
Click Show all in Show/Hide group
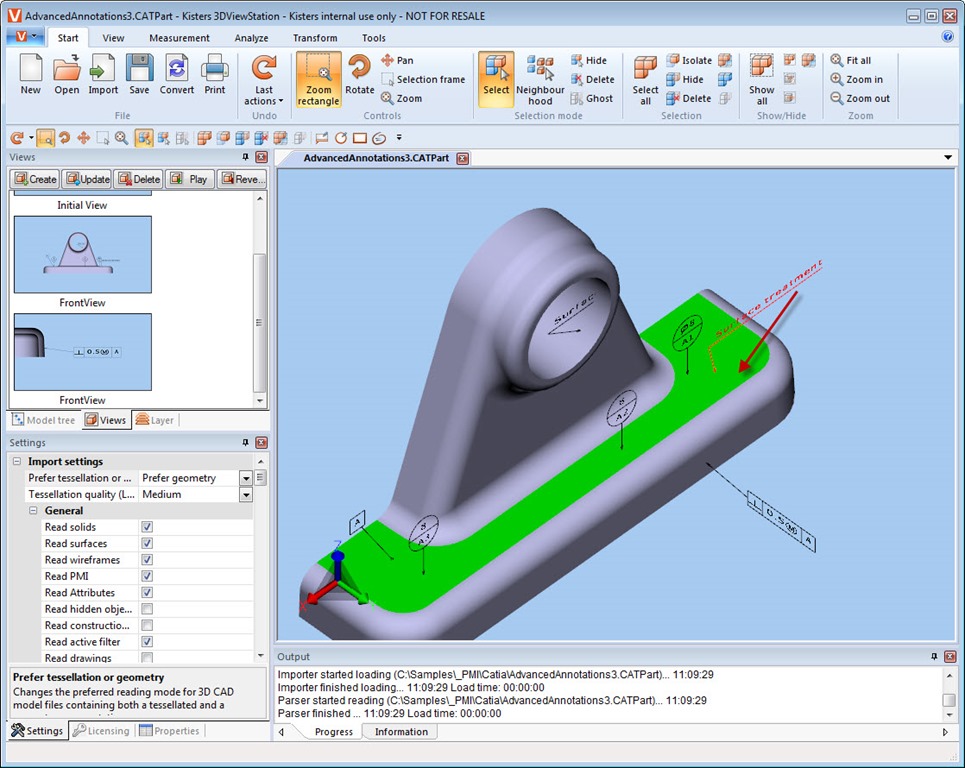(x=761, y=79)
